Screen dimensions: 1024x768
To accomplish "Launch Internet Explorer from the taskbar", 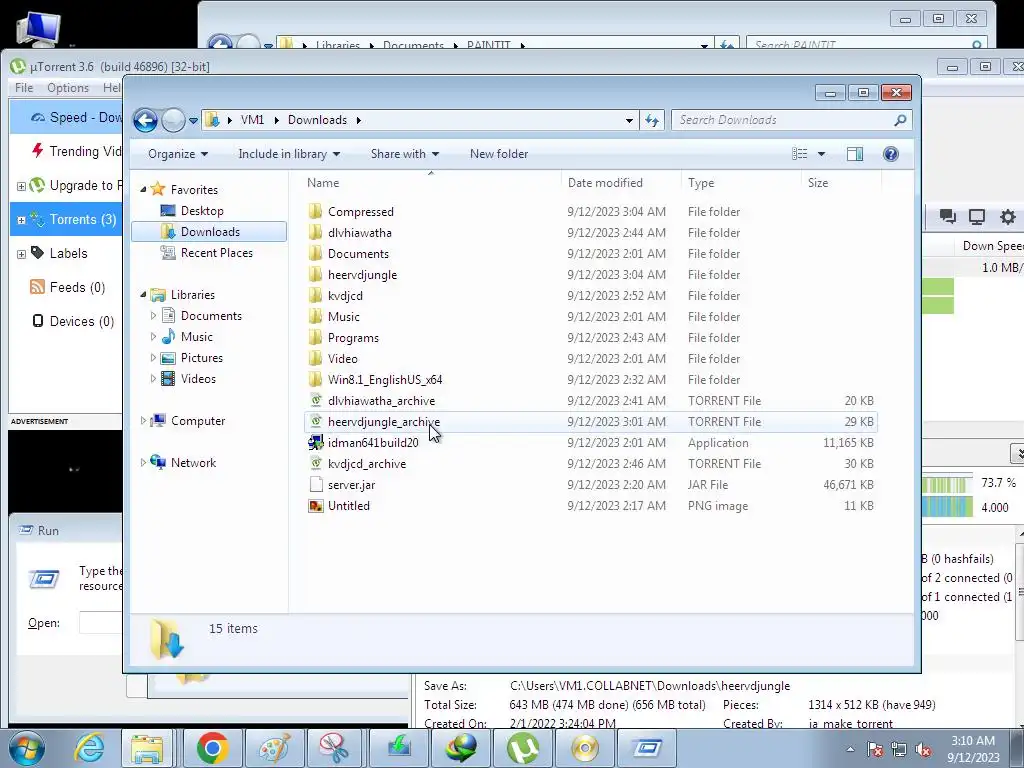I will (89, 748).
